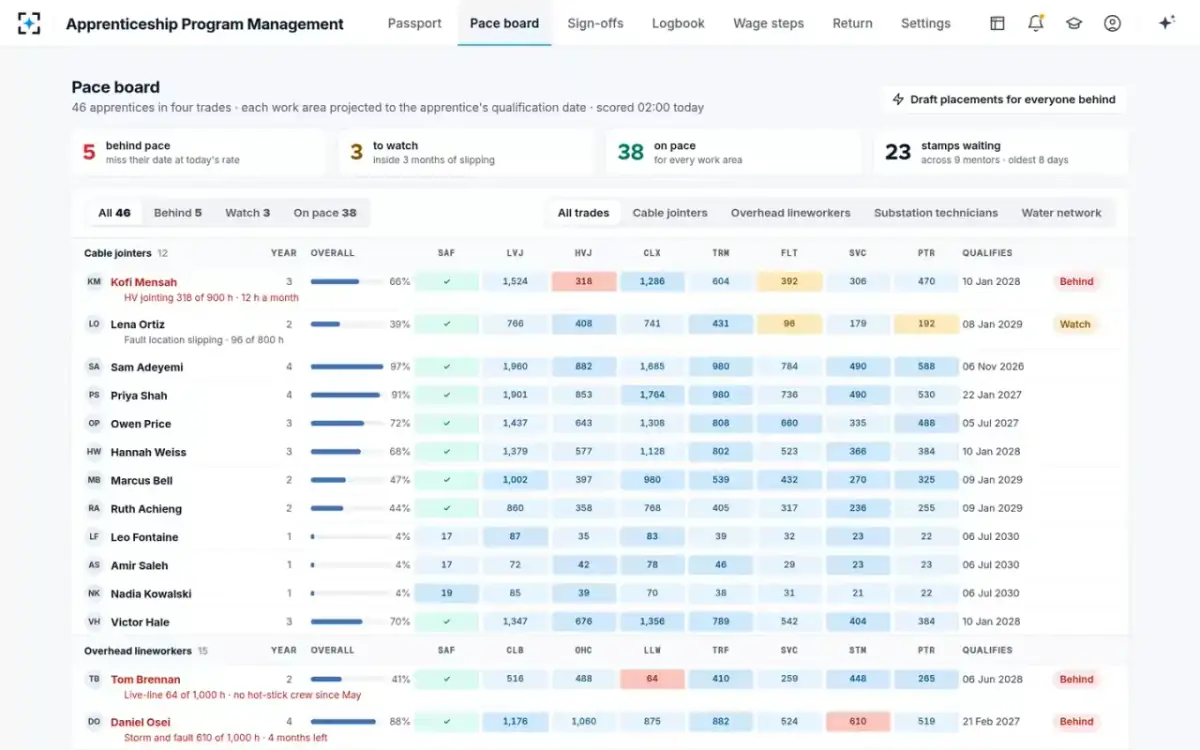The height and width of the screenshot is (750, 1200).
Task: Switch to the Passport tab
Action: point(415,23)
